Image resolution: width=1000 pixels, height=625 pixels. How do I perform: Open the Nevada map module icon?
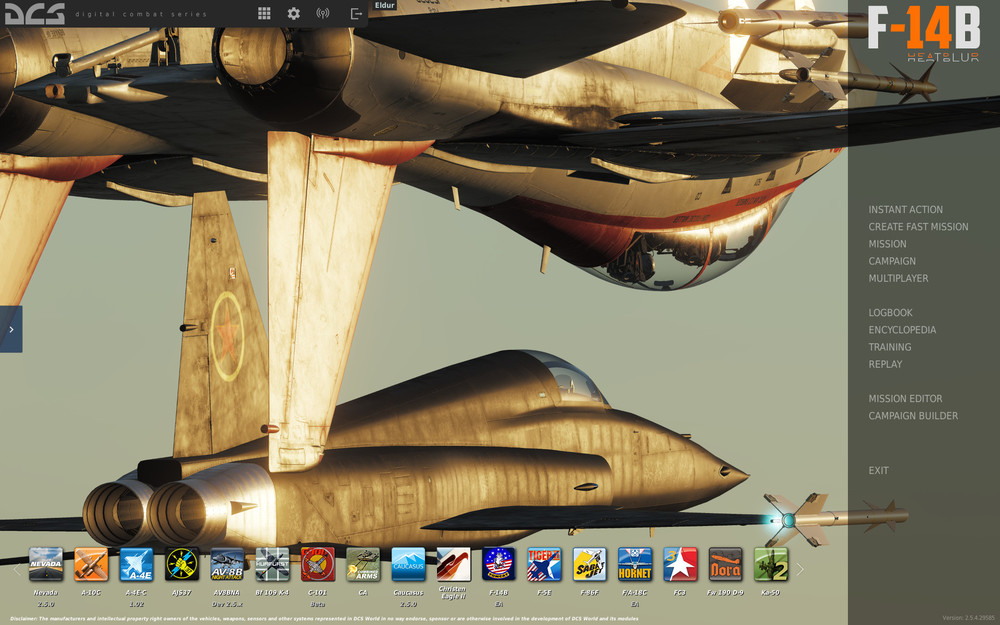(x=46, y=564)
